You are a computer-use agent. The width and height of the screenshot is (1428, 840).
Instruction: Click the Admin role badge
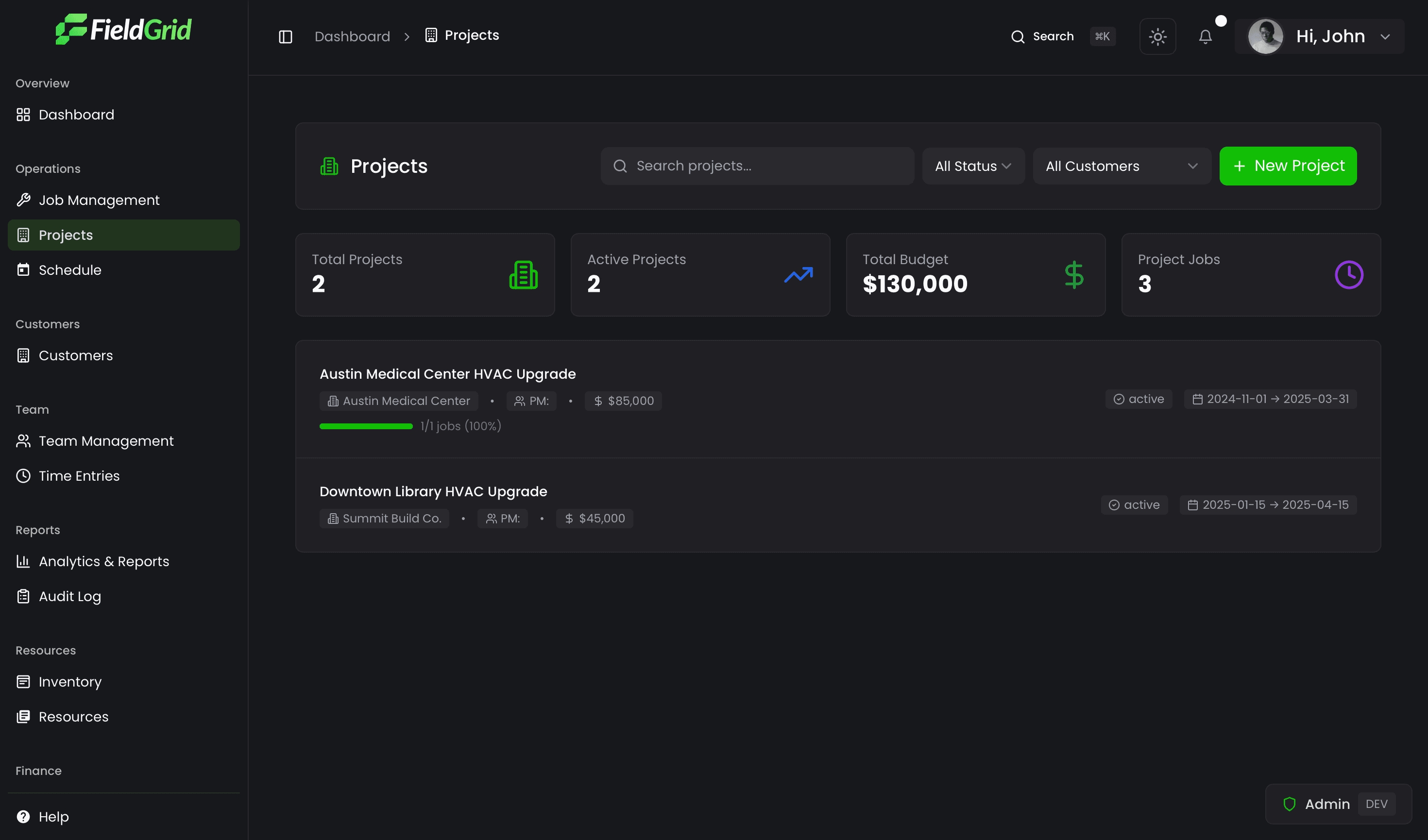click(x=1339, y=805)
